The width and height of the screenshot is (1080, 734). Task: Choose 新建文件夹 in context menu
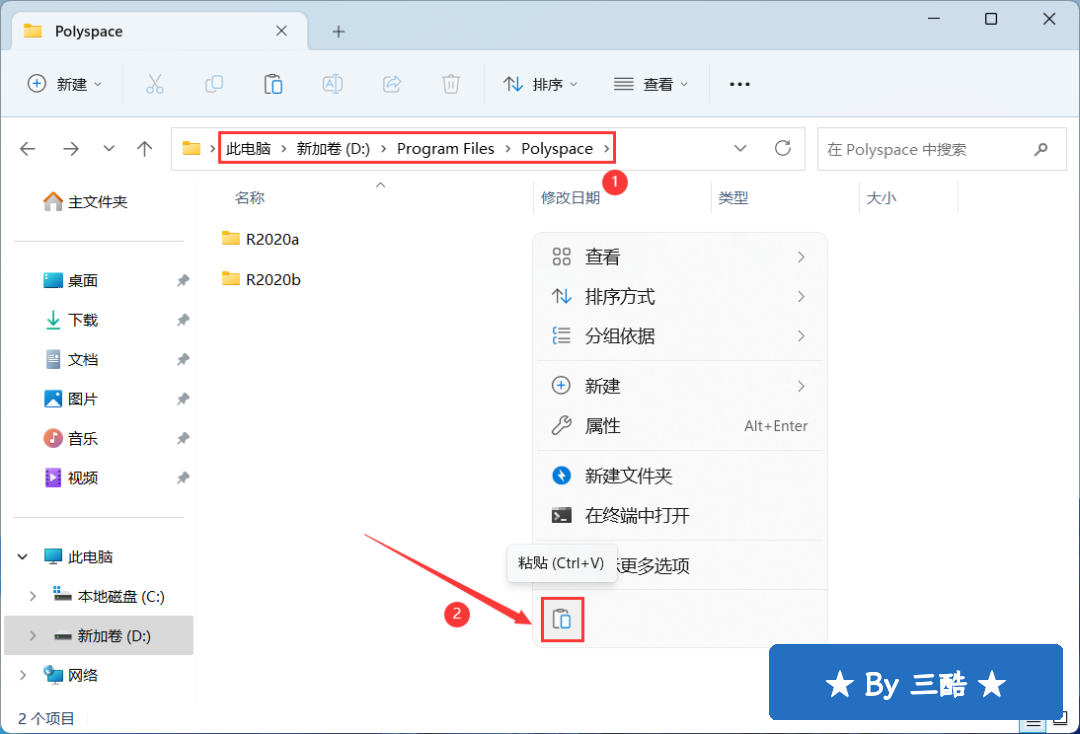(680, 476)
